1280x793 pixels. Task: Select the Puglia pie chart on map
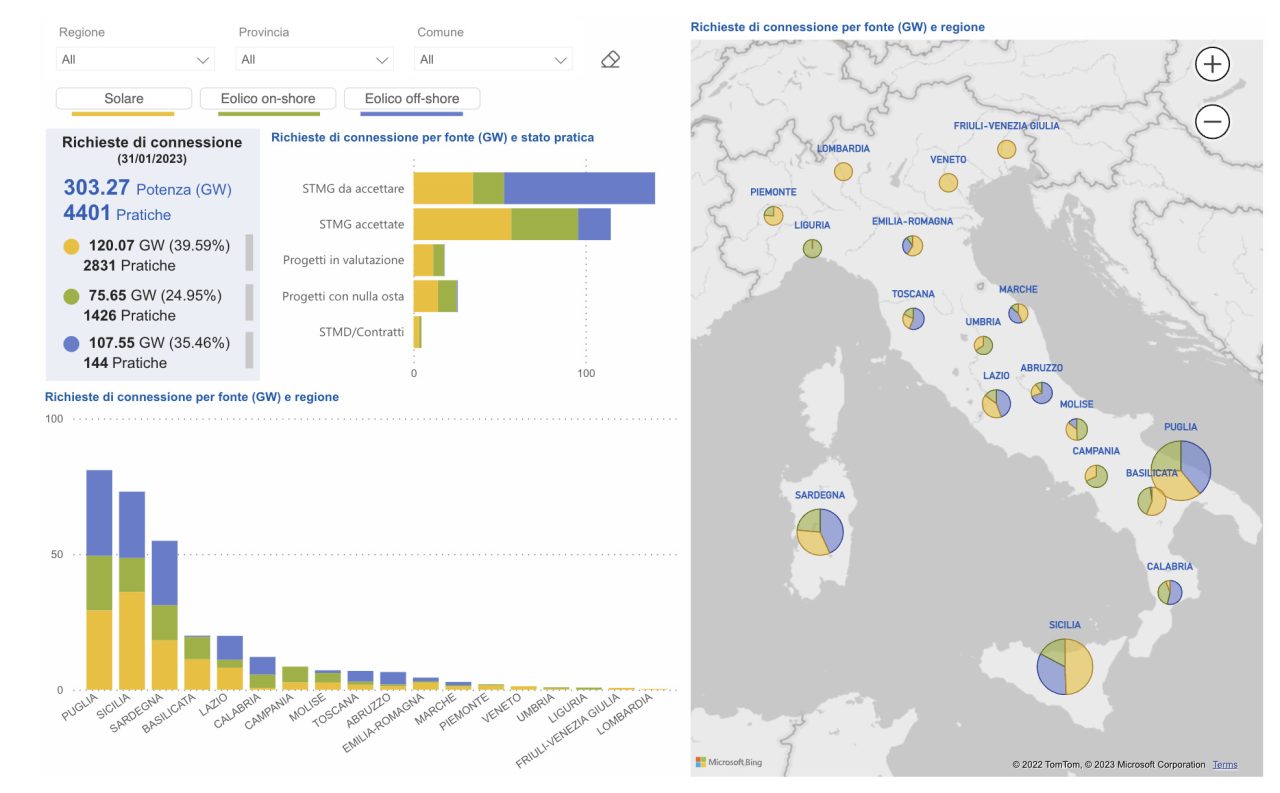1181,470
